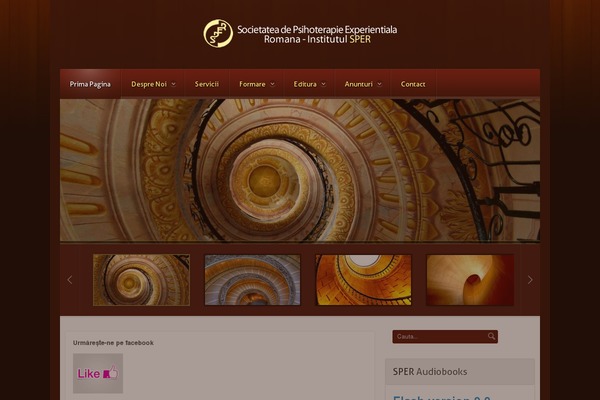Open the Contact menu item

(x=413, y=84)
